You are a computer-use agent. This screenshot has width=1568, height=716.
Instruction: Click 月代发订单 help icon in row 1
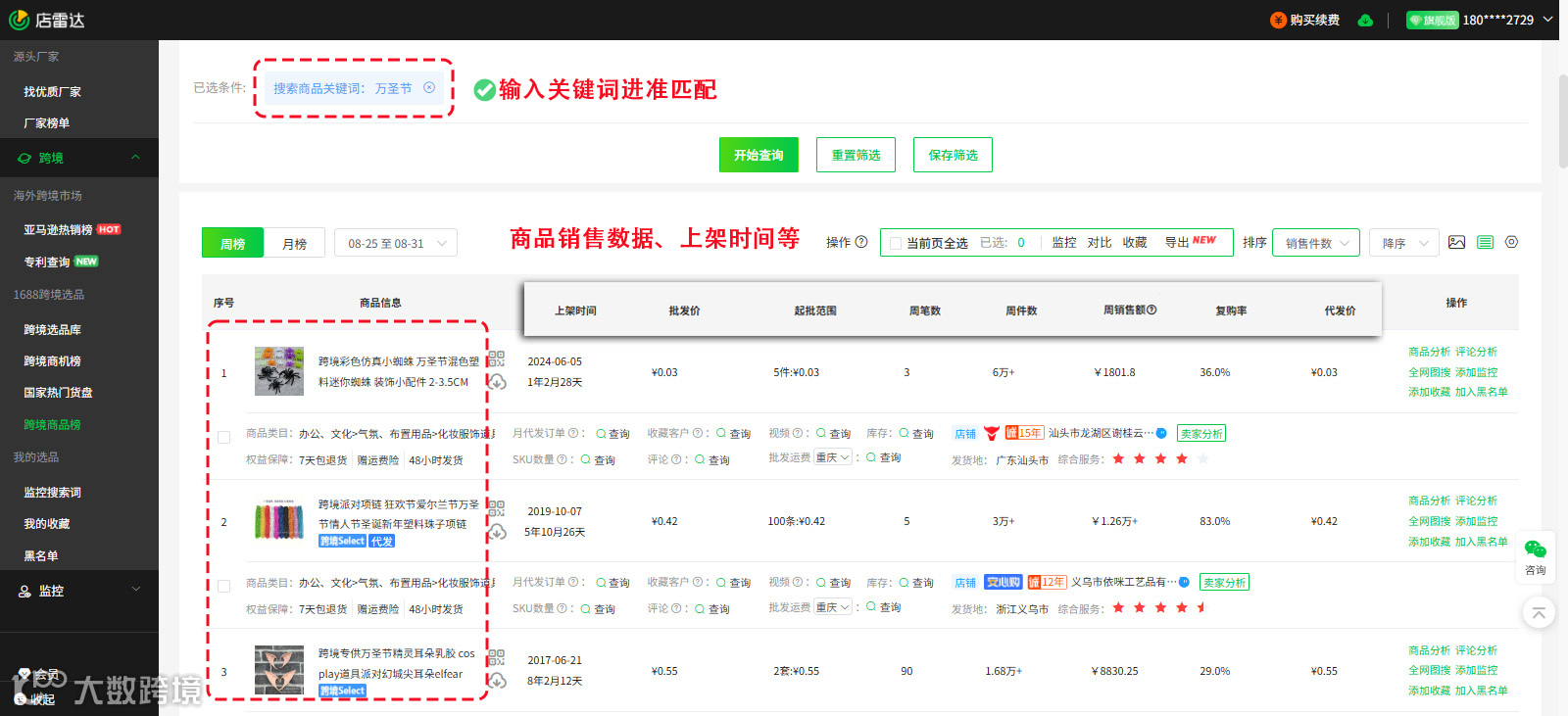tap(573, 433)
